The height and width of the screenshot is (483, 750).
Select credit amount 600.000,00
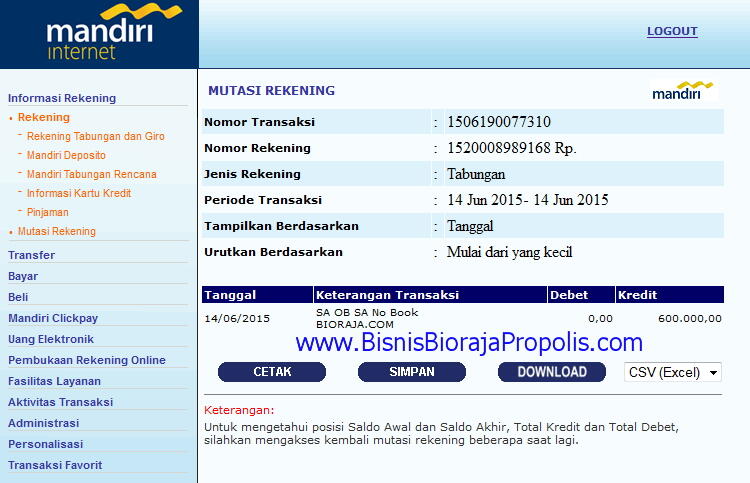click(690, 318)
